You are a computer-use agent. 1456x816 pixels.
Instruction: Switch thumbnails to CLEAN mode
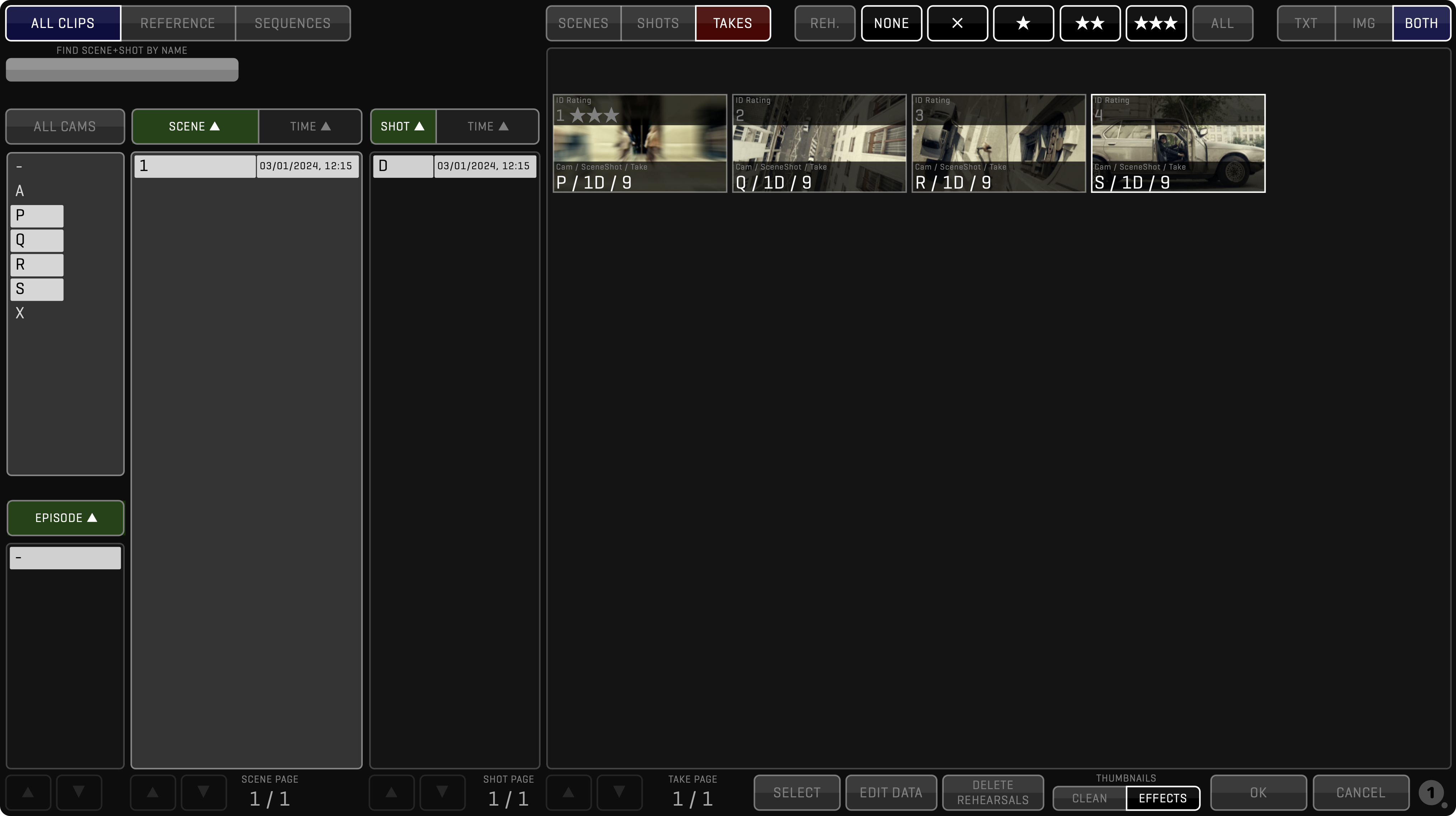coord(1089,798)
